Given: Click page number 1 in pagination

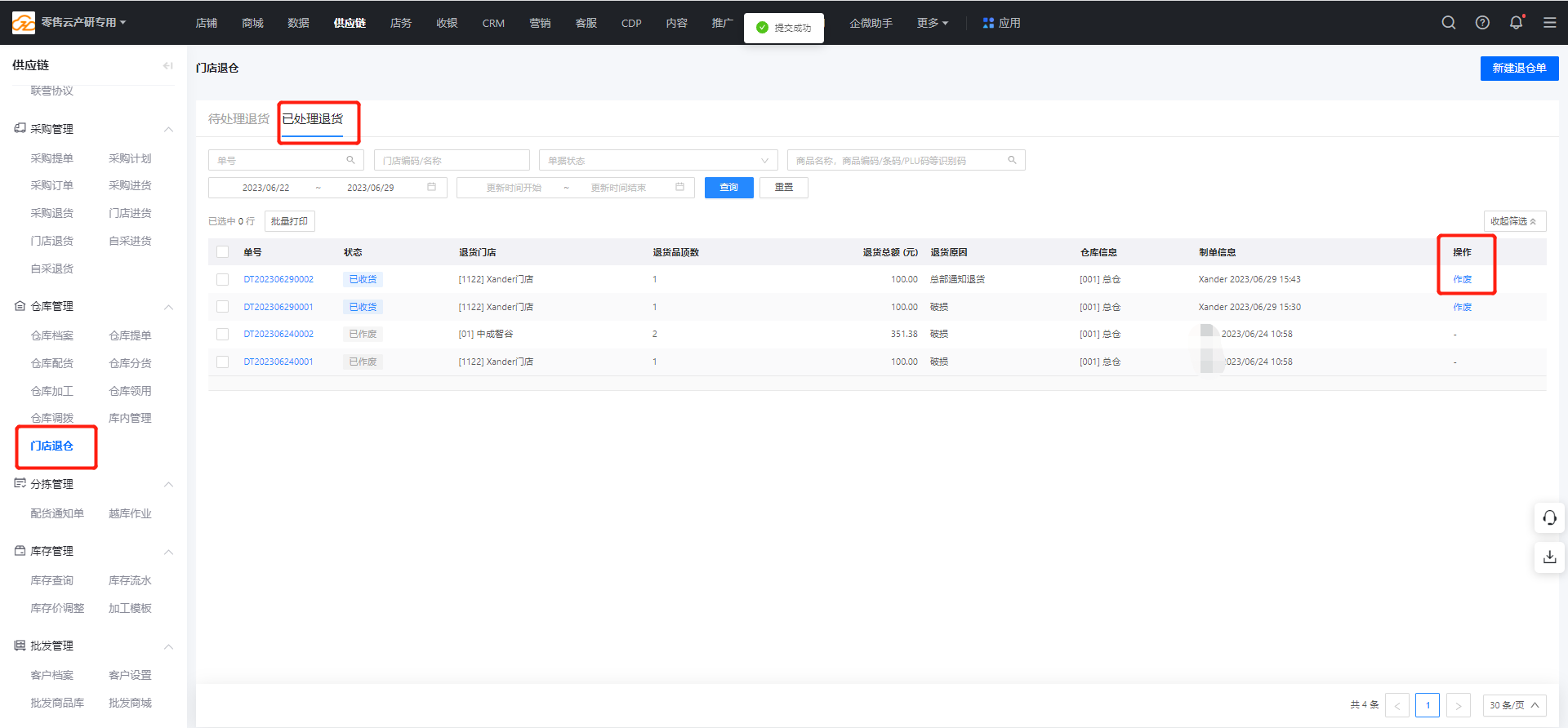Looking at the screenshot, I should (x=1428, y=705).
